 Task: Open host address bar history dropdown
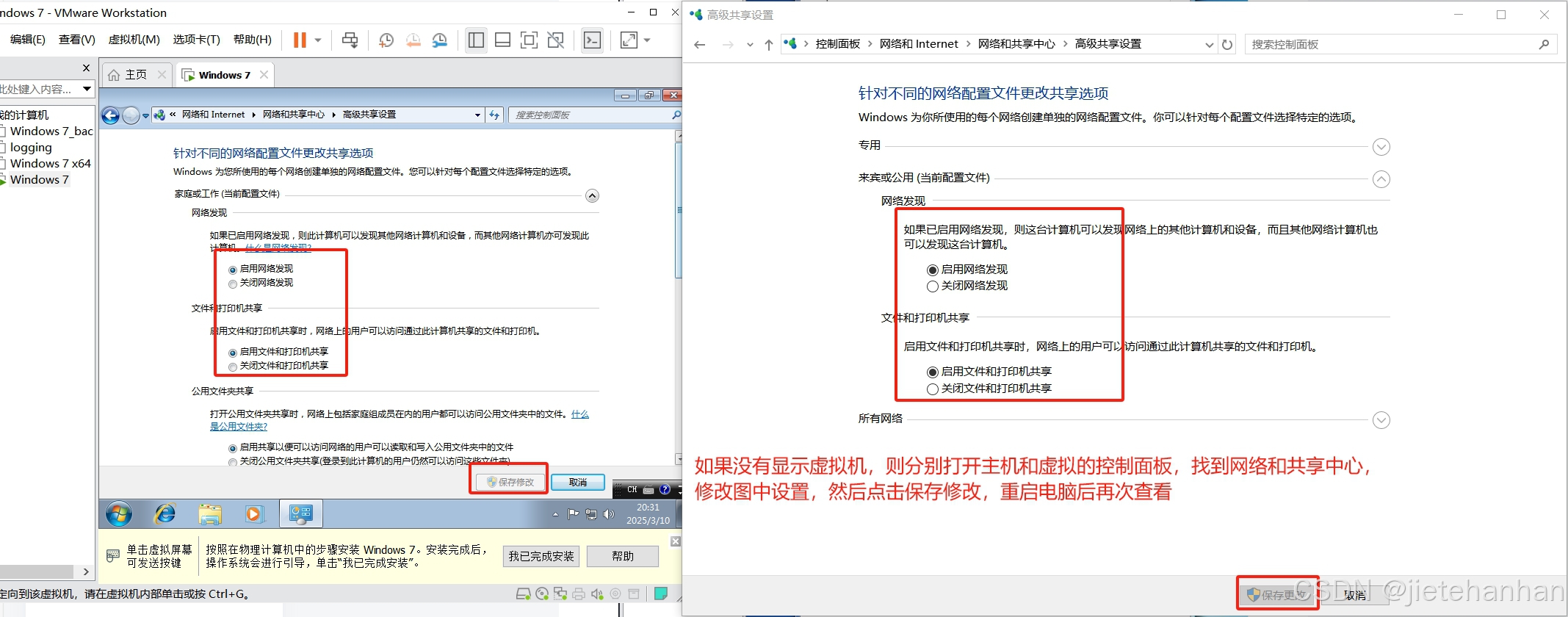(1209, 45)
